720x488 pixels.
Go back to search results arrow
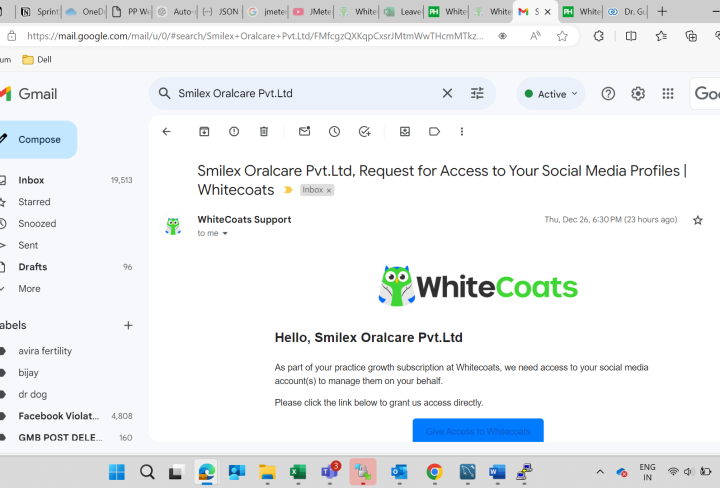tap(166, 132)
